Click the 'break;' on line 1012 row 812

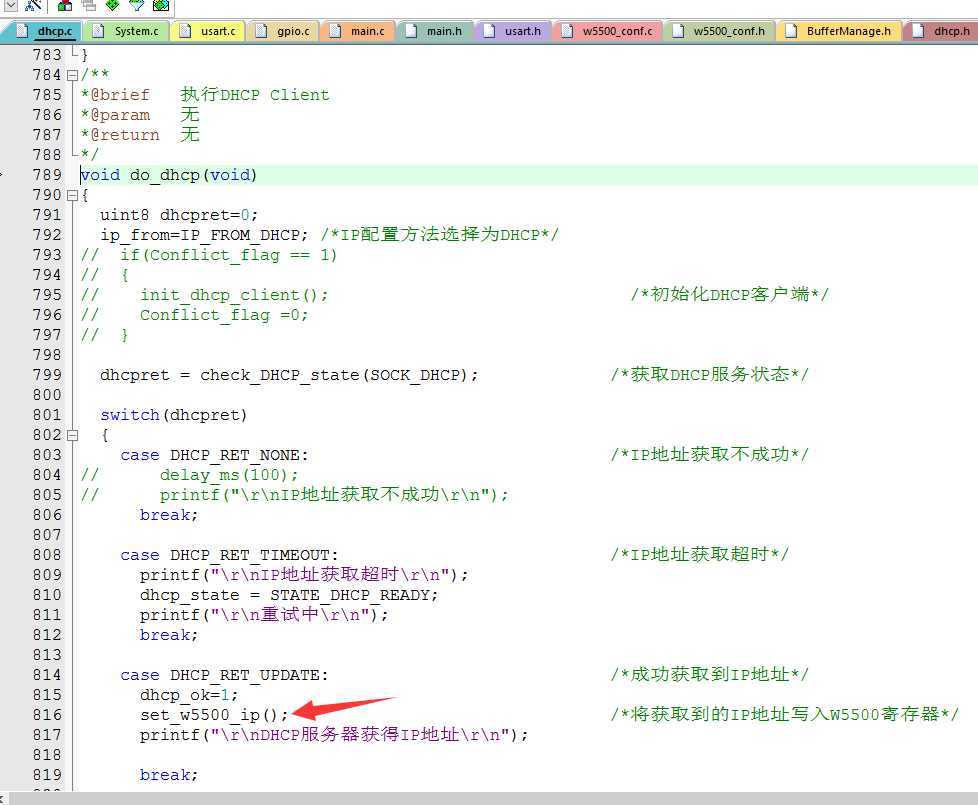point(168,635)
